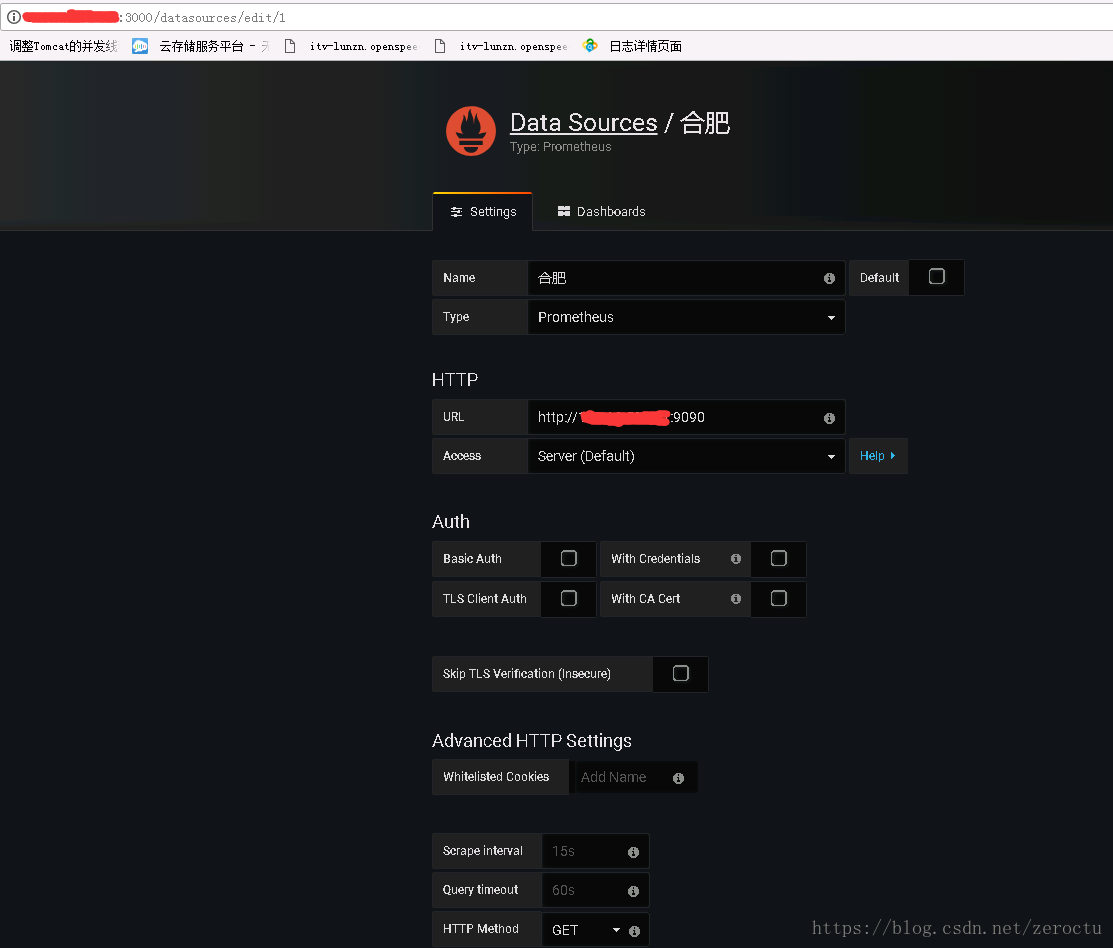This screenshot has height=948, width=1113.
Task: Click the 'Skip TLS Verification (Insecure)' label
Action: (526, 673)
